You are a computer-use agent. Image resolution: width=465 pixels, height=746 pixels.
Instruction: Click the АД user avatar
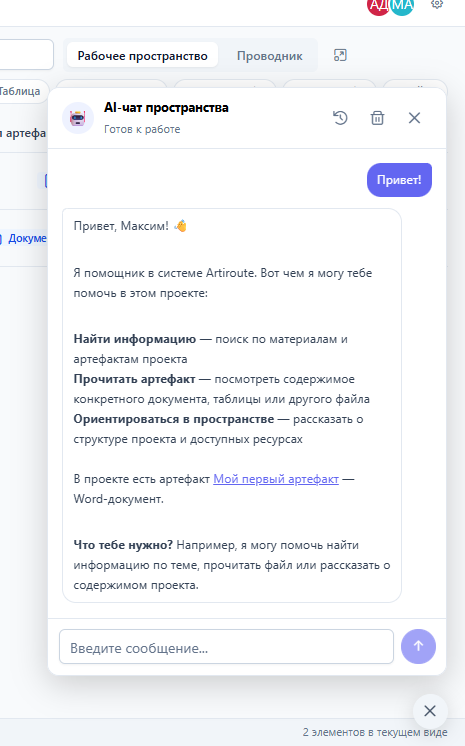coord(378,5)
